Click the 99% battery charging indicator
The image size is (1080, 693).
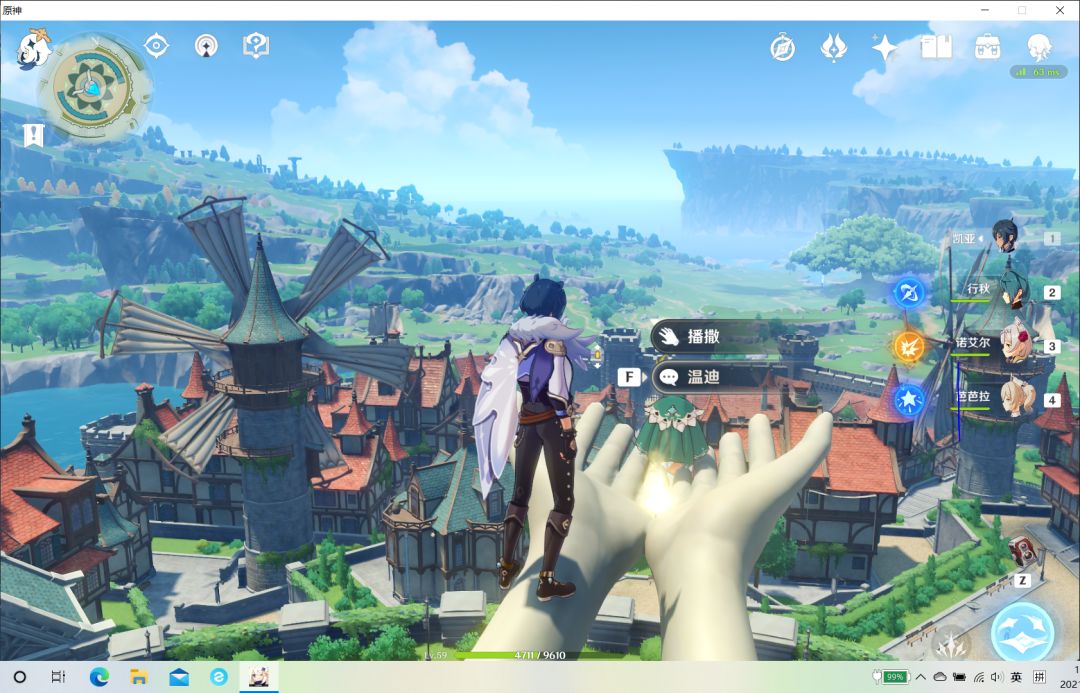click(x=892, y=676)
